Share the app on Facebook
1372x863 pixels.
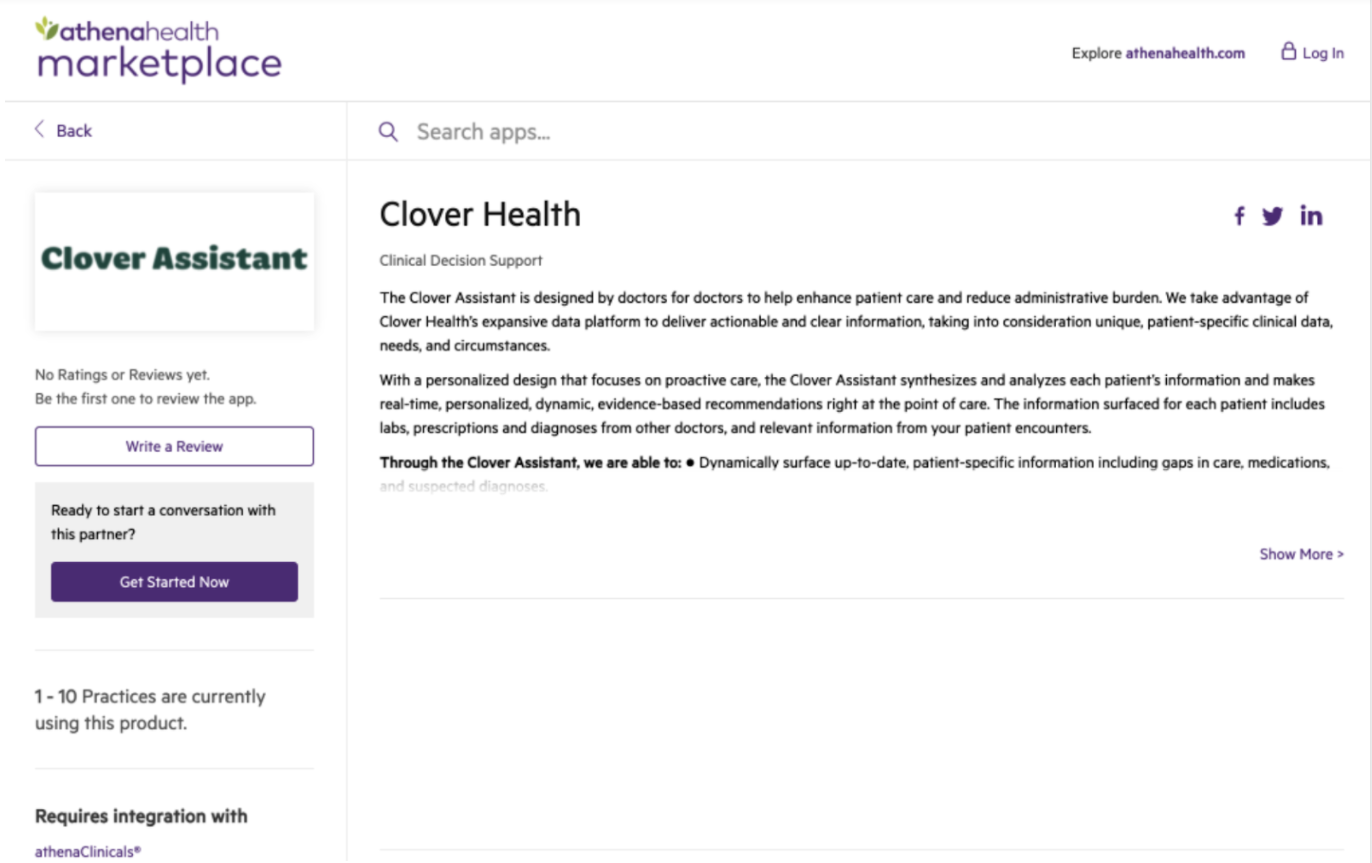[x=1239, y=215]
